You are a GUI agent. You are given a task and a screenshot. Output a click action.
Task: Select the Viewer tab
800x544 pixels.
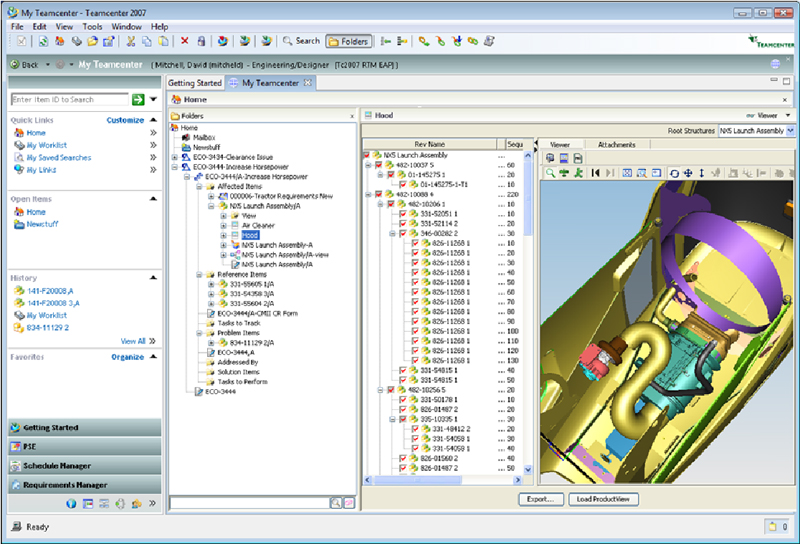point(560,145)
